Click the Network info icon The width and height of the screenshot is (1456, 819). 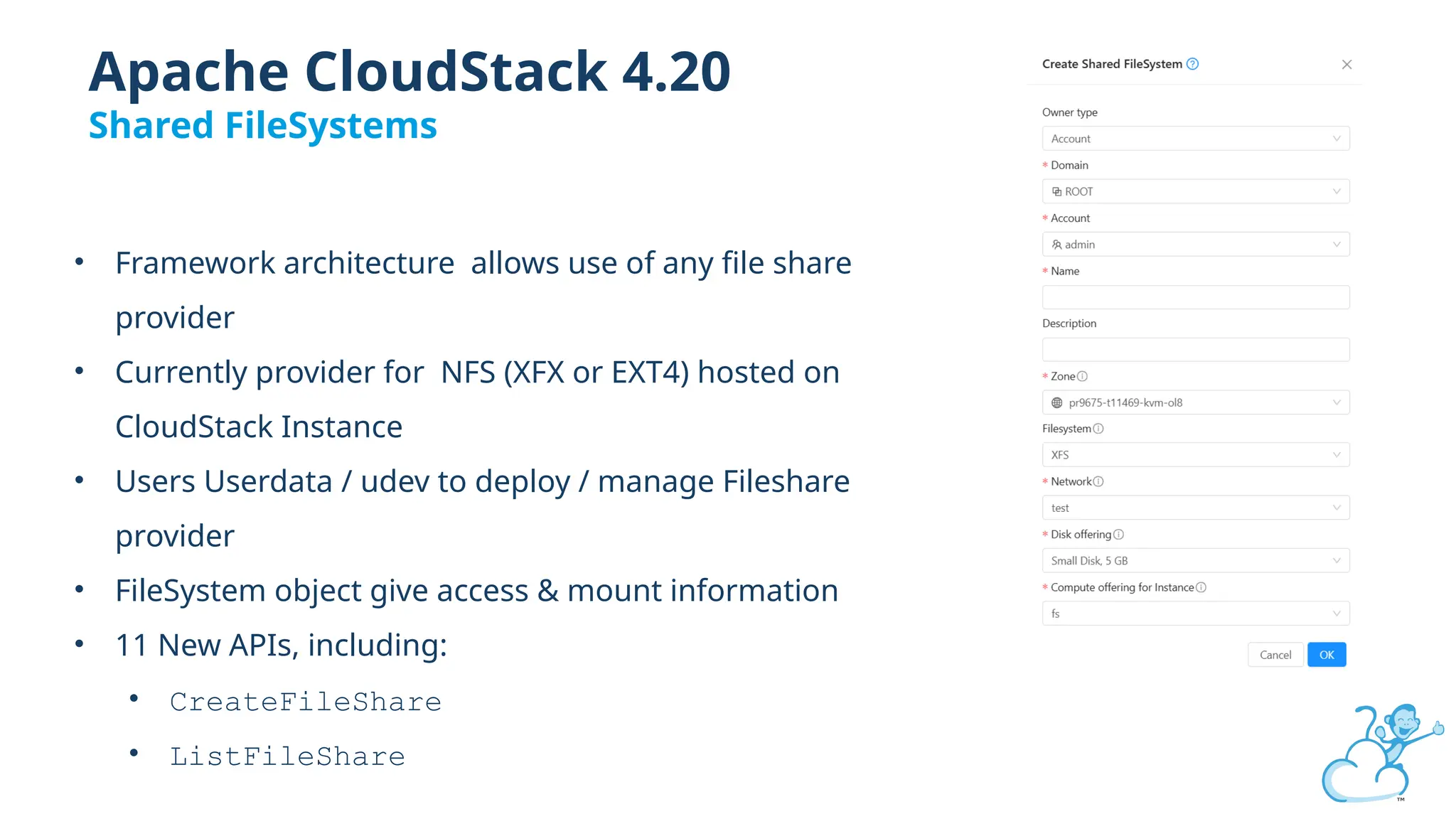pyautogui.click(x=1098, y=481)
